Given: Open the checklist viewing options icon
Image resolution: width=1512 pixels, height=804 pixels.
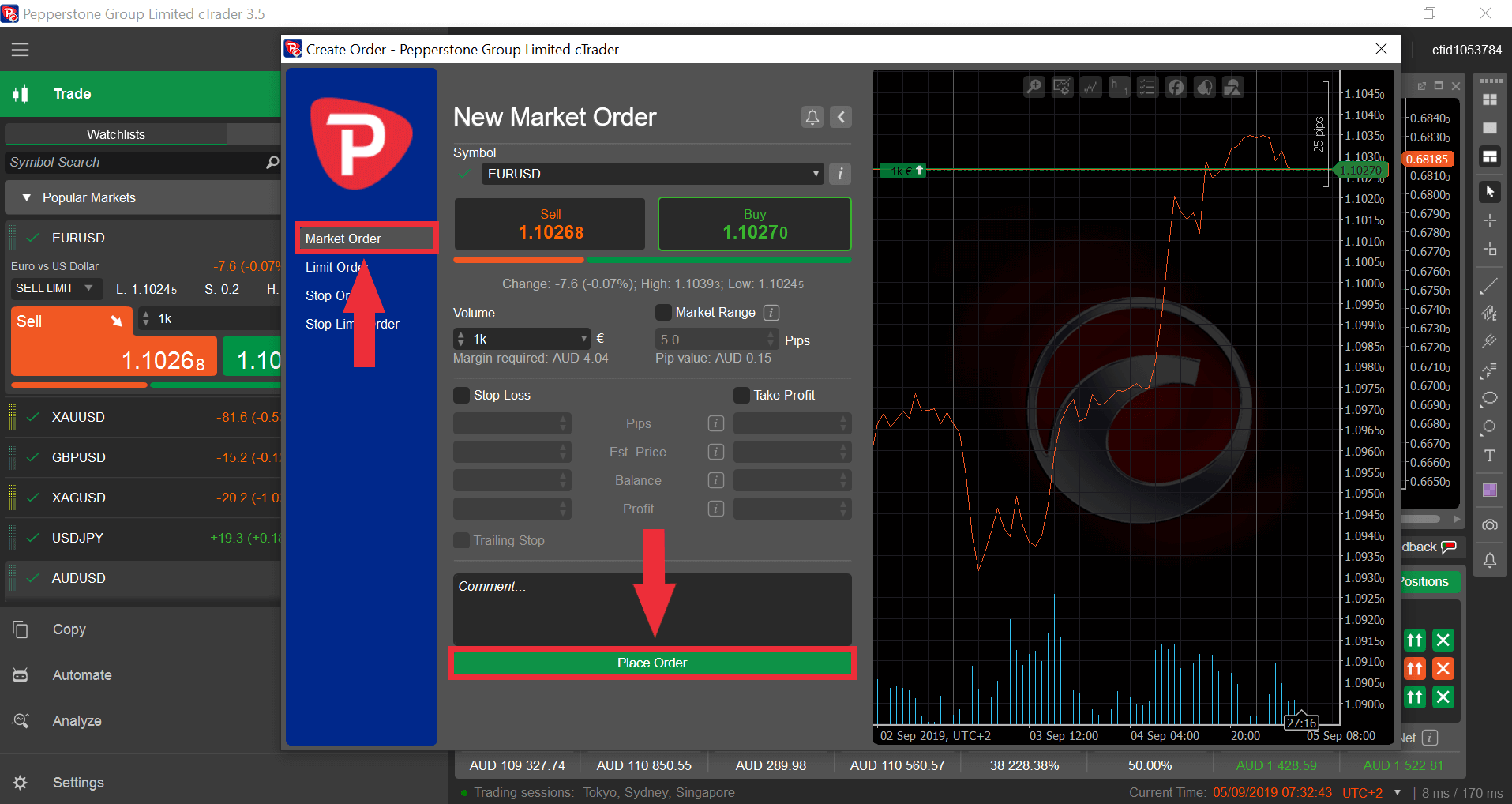Looking at the screenshot, I should (1147, 87).
